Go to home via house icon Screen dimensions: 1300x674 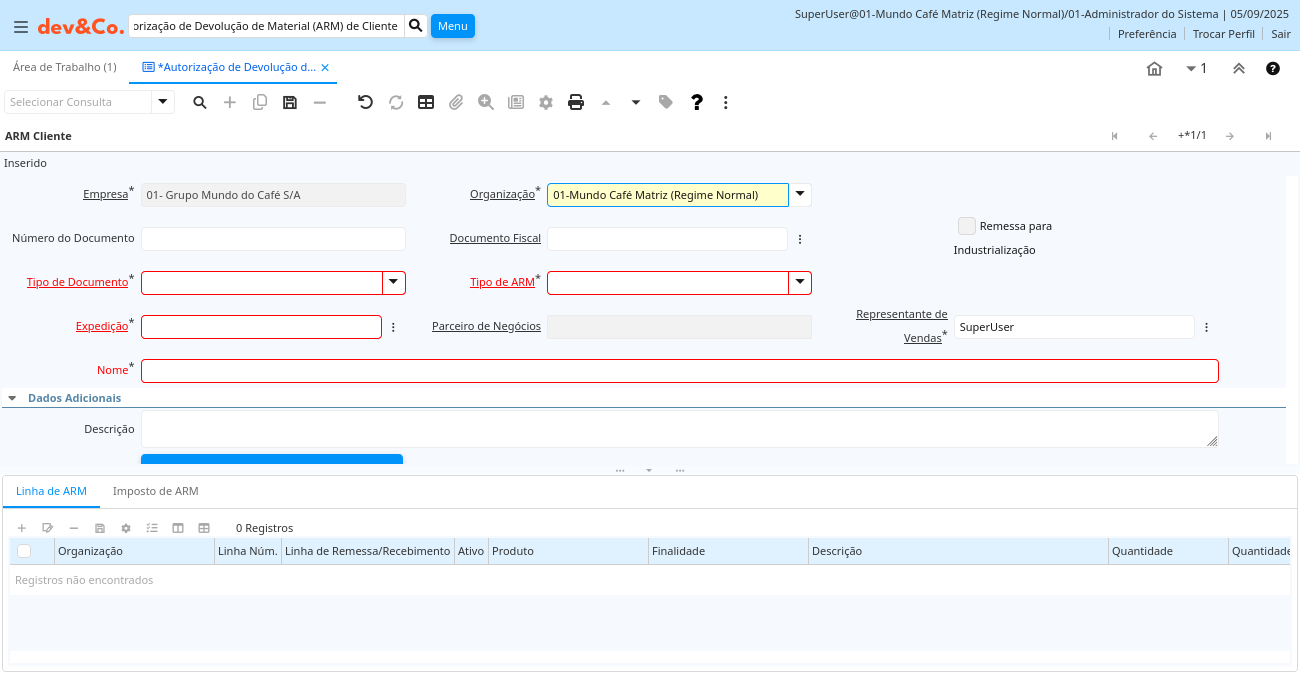pos(1154,69)
